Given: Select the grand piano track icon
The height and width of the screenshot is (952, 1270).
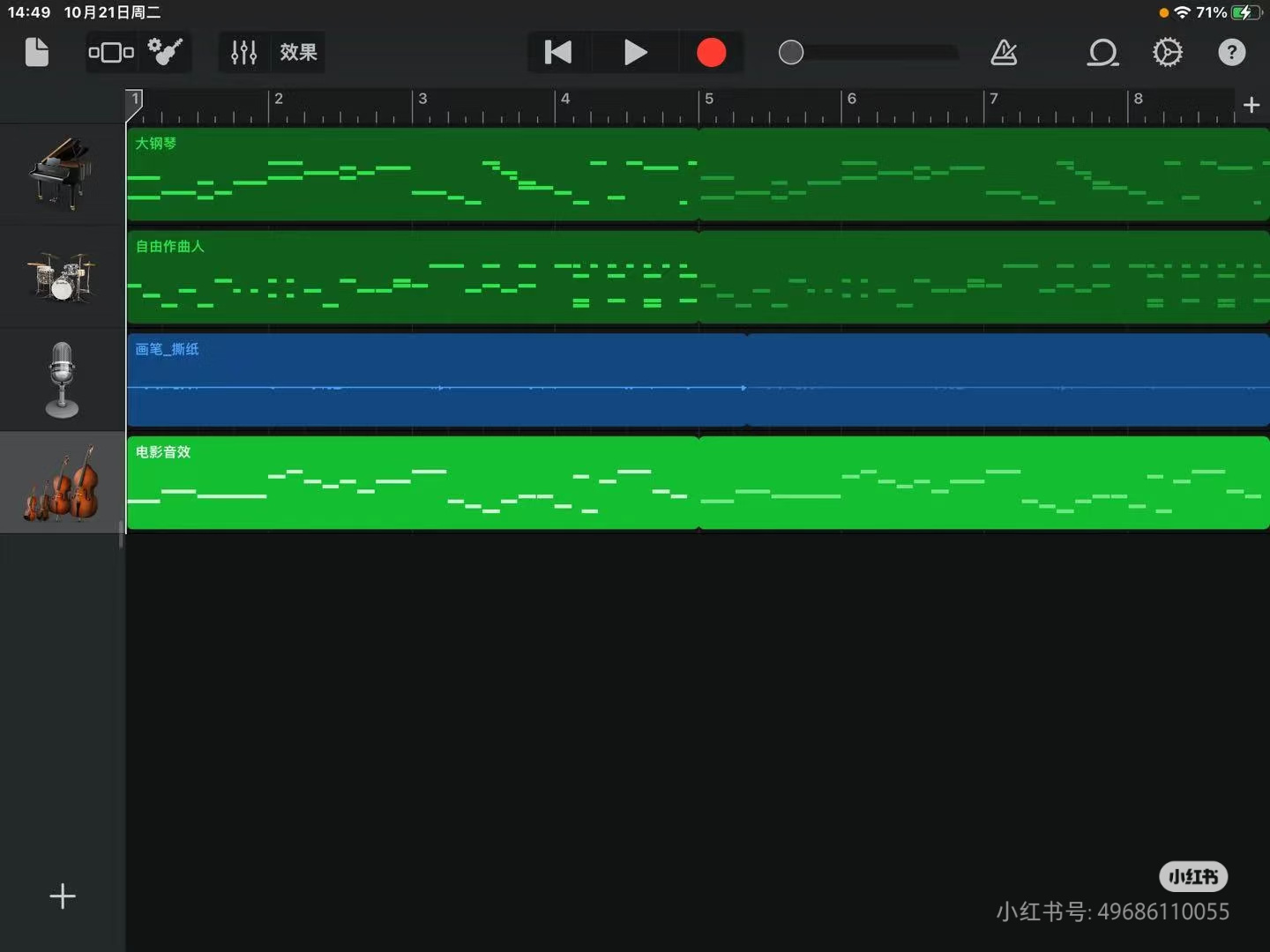Looking at the screenshot, I should [60, 173].
